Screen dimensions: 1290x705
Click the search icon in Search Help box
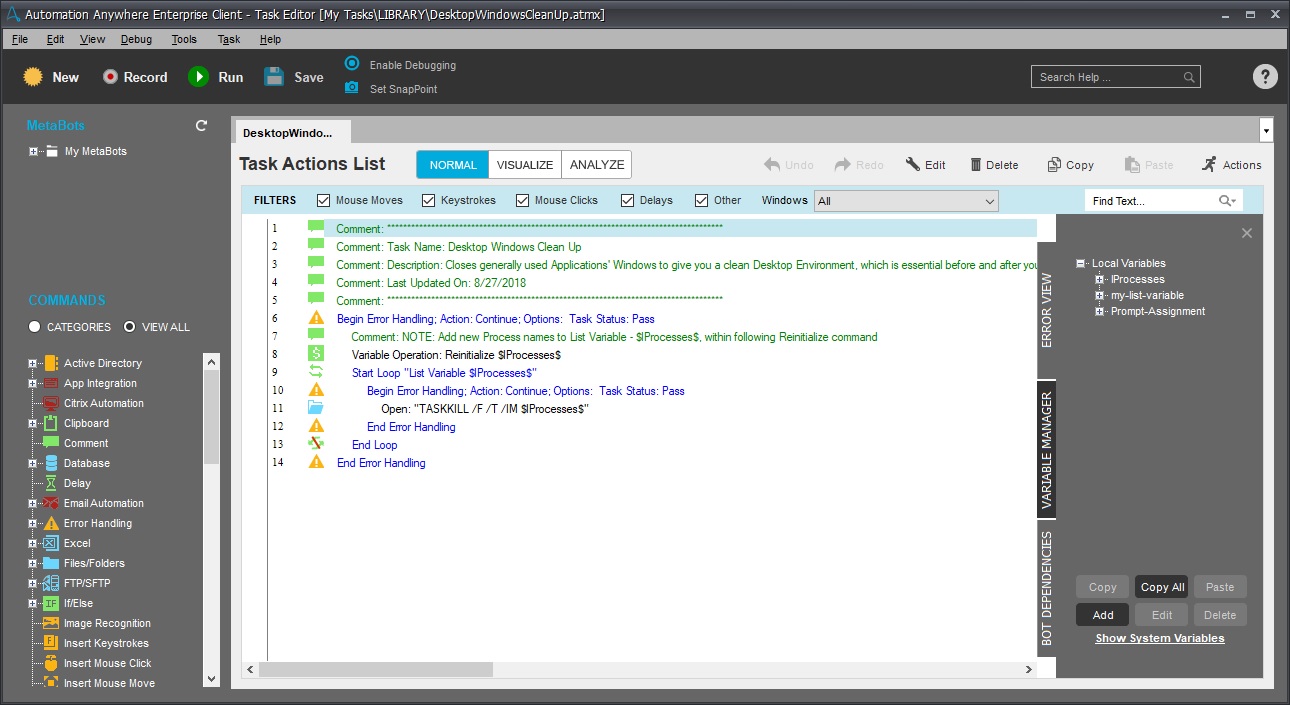1189,77
